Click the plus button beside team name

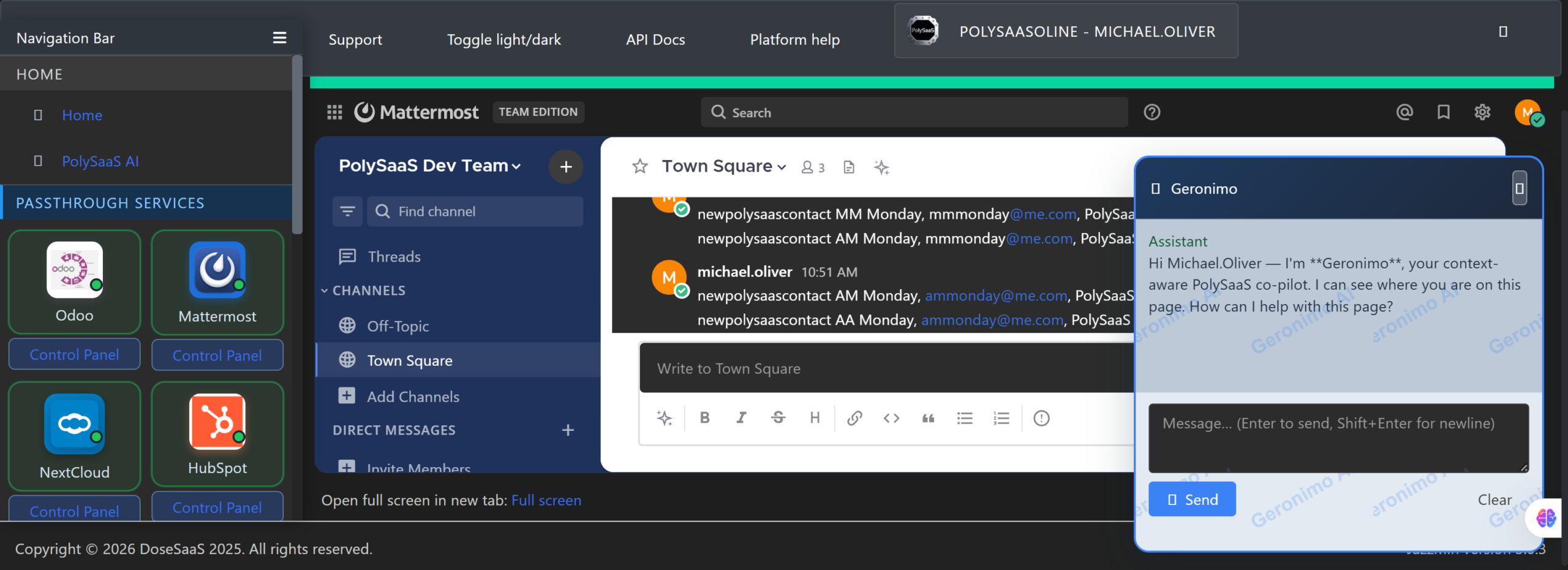point(566,167)
